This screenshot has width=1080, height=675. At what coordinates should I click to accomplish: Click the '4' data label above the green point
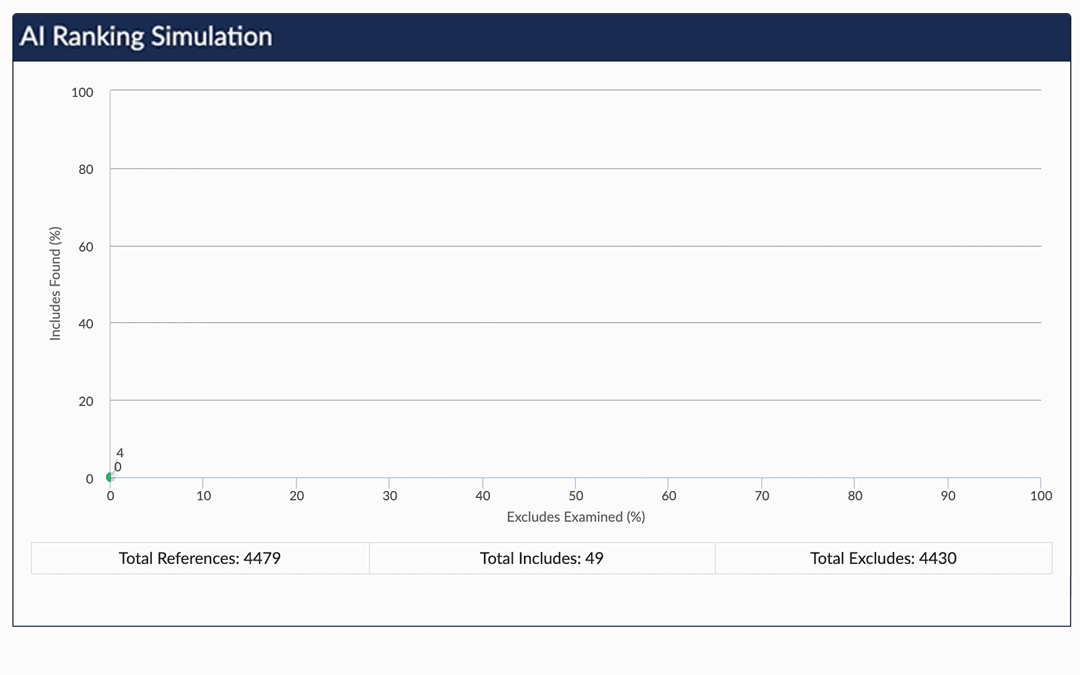pos(120,453)
